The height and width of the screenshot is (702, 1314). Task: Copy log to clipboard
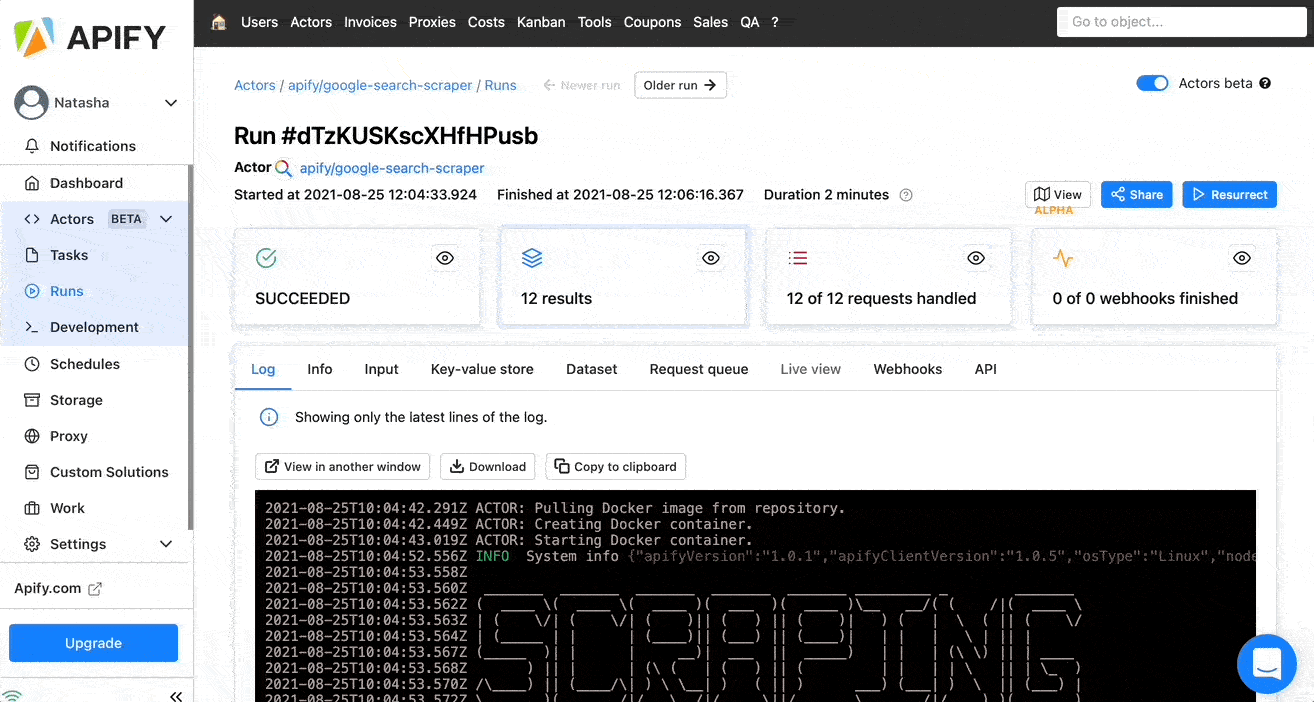click(616, 466)
